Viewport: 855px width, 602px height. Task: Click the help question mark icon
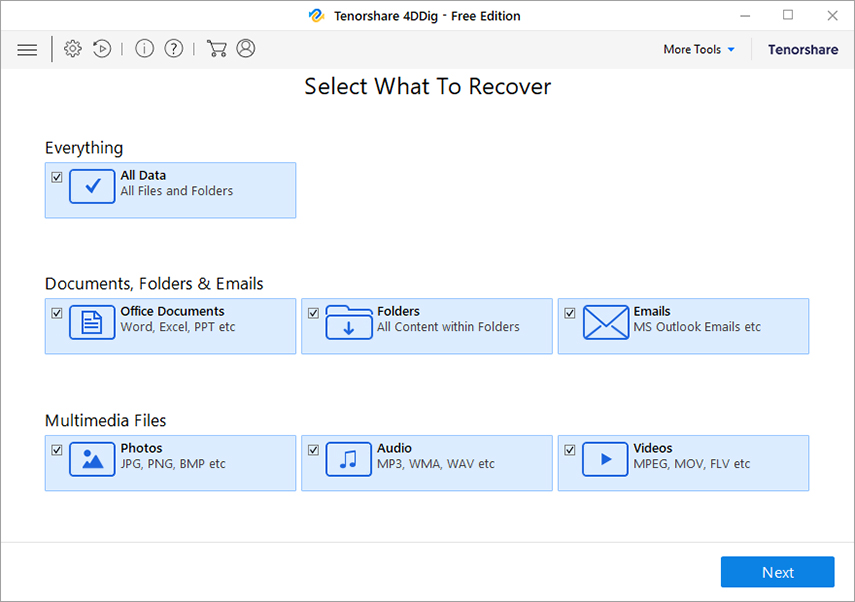(173, 48)
